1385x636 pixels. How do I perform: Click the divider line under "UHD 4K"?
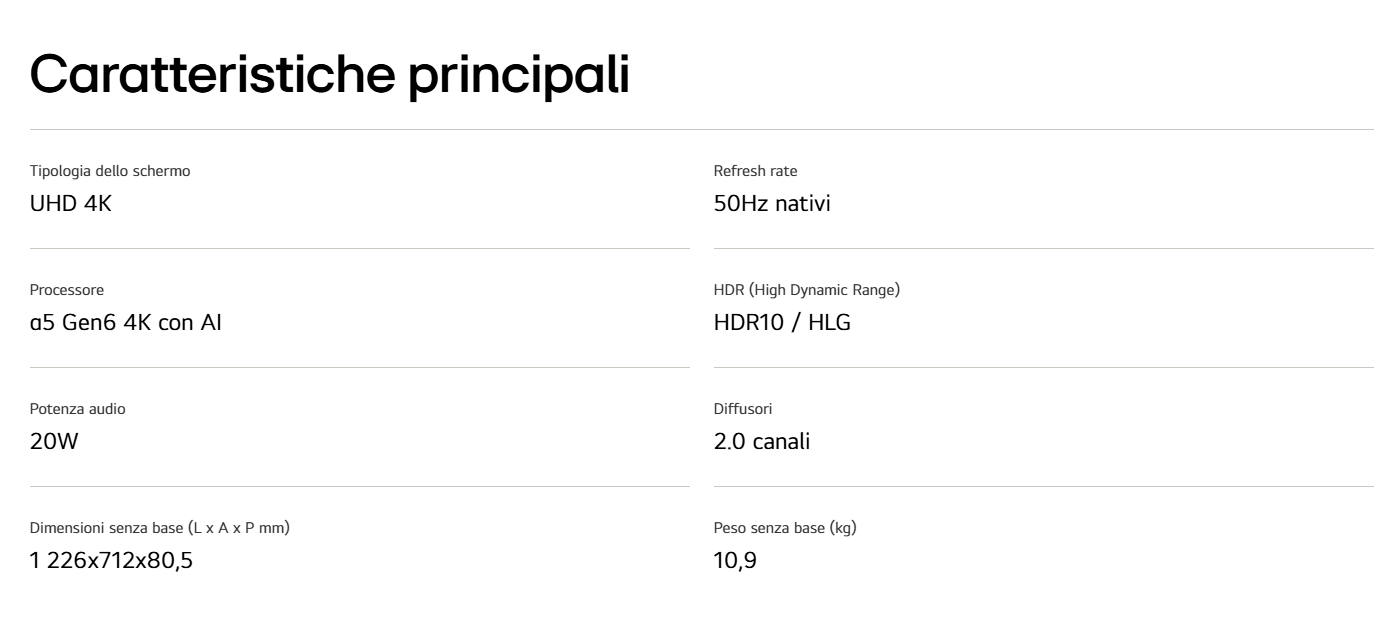pos(360,248)
